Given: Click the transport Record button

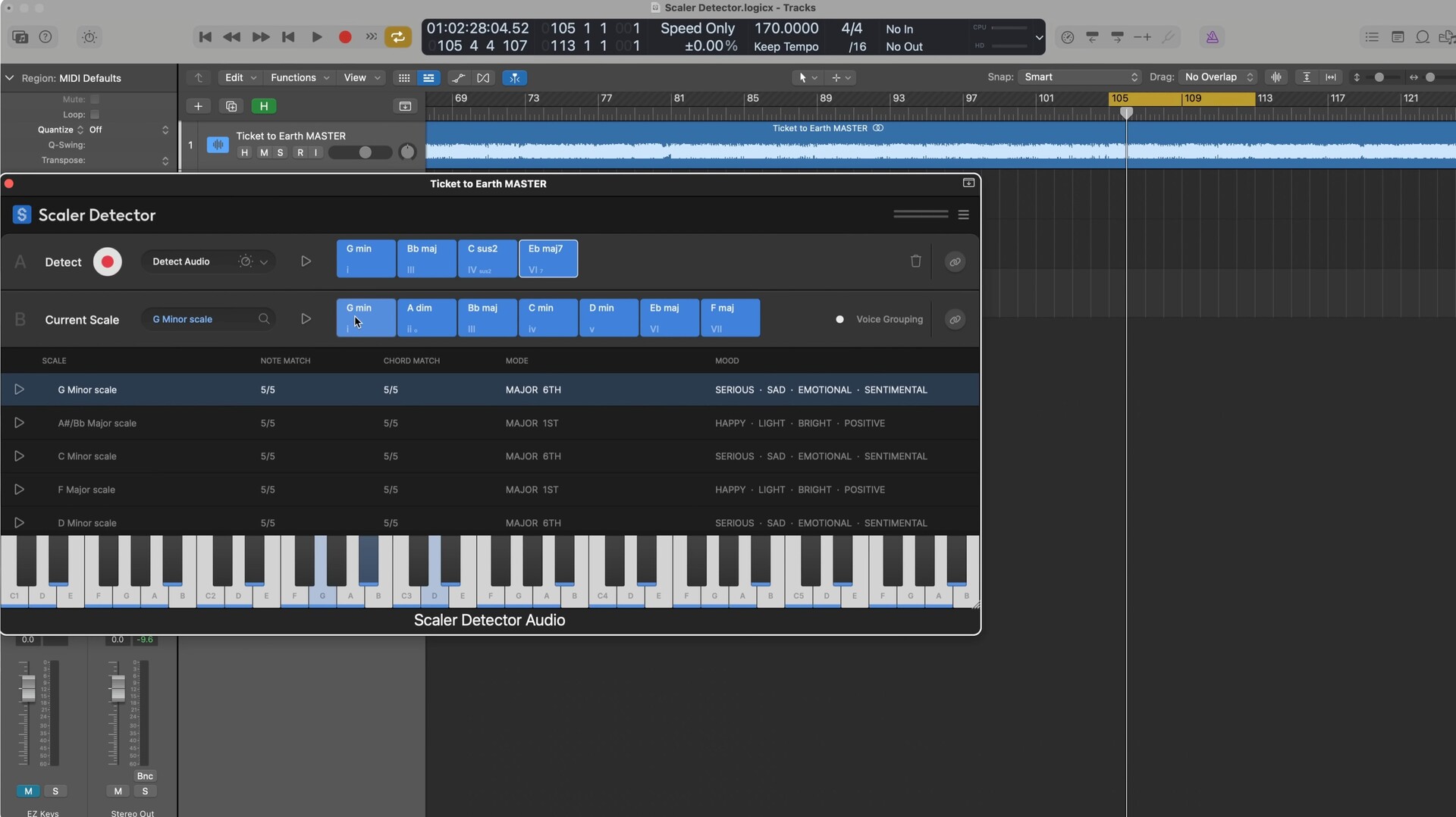Looking at the screenshot, I should point(345,37).
